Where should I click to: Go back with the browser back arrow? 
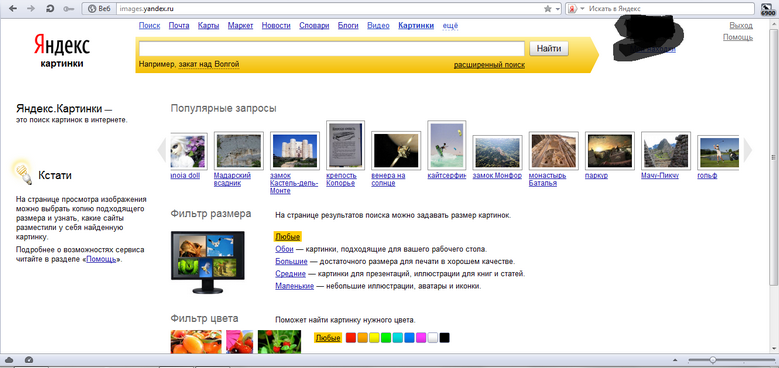coord(12,8)
